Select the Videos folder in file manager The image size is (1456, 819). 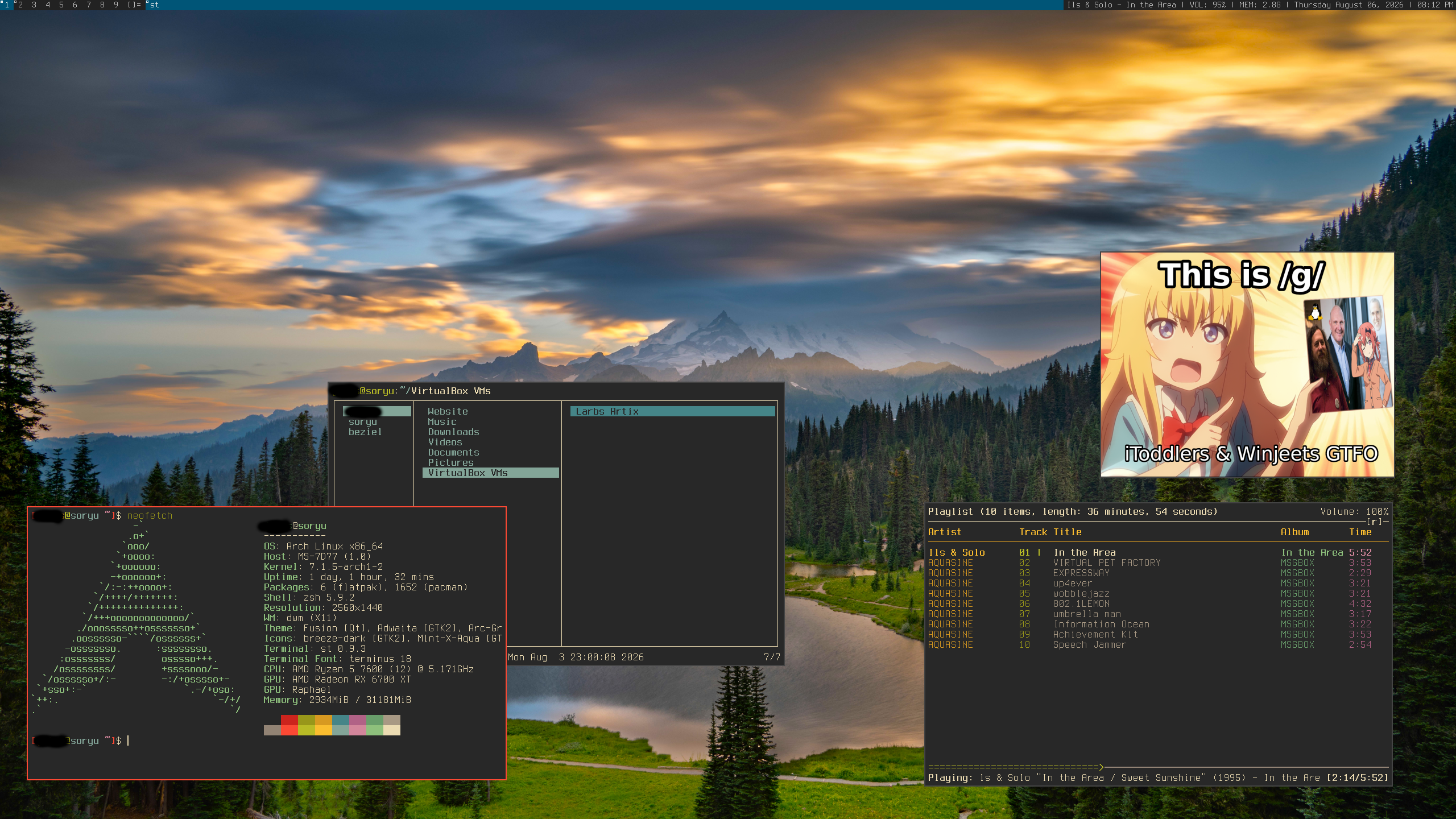click(x=445, y=442)
